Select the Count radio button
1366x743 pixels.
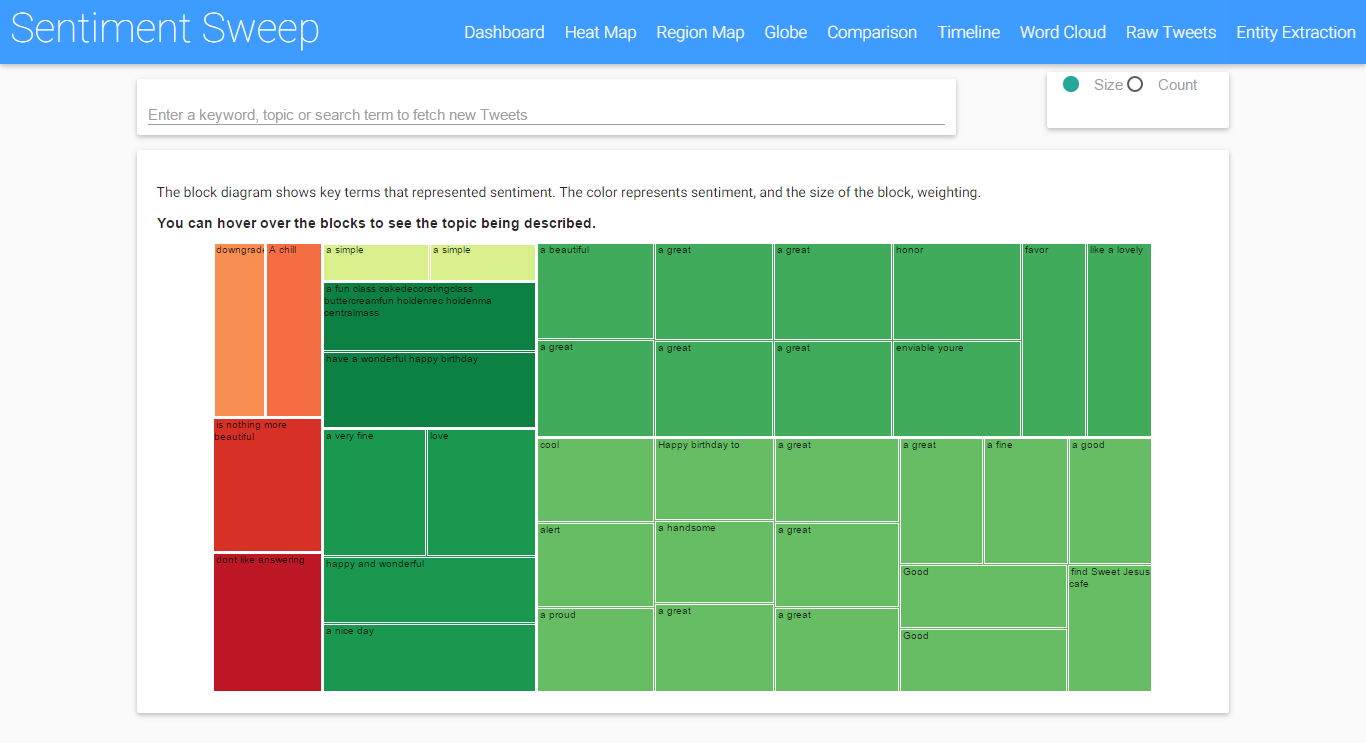(1135, 85)
